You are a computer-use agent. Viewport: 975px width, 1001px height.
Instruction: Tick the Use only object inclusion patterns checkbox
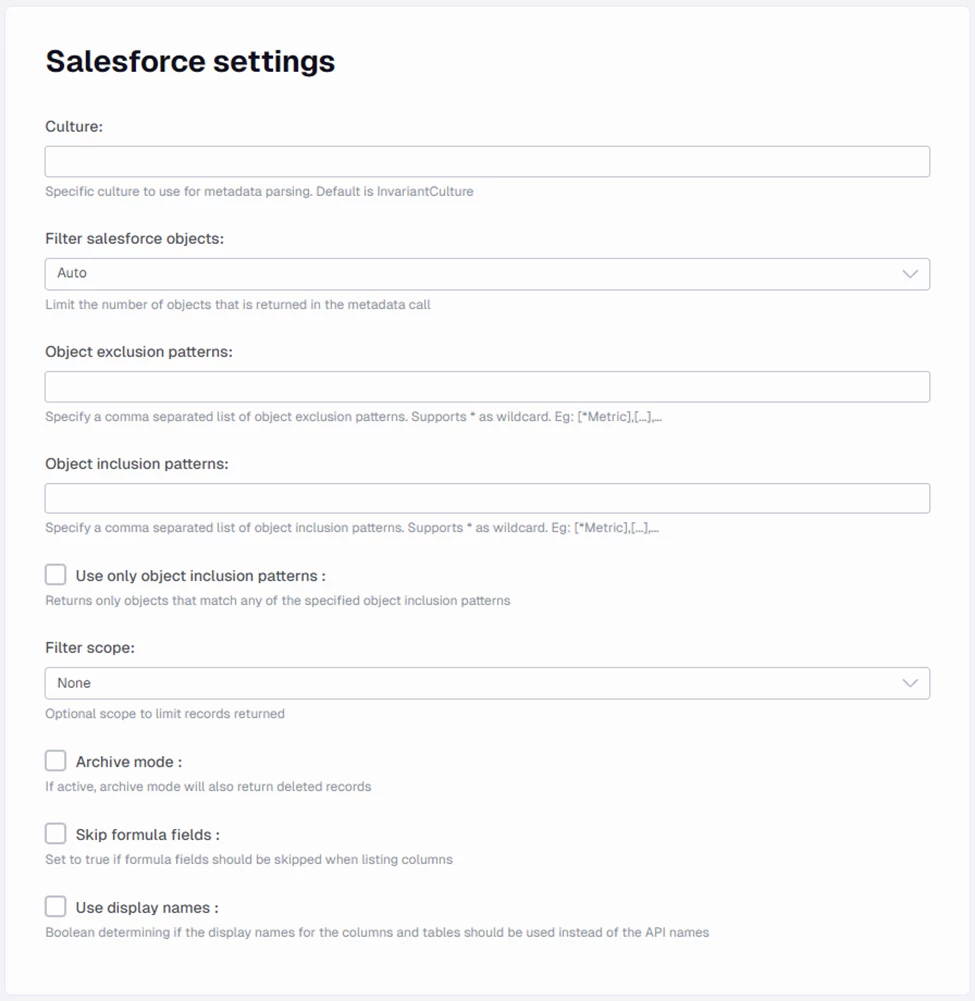coord(56,575)
